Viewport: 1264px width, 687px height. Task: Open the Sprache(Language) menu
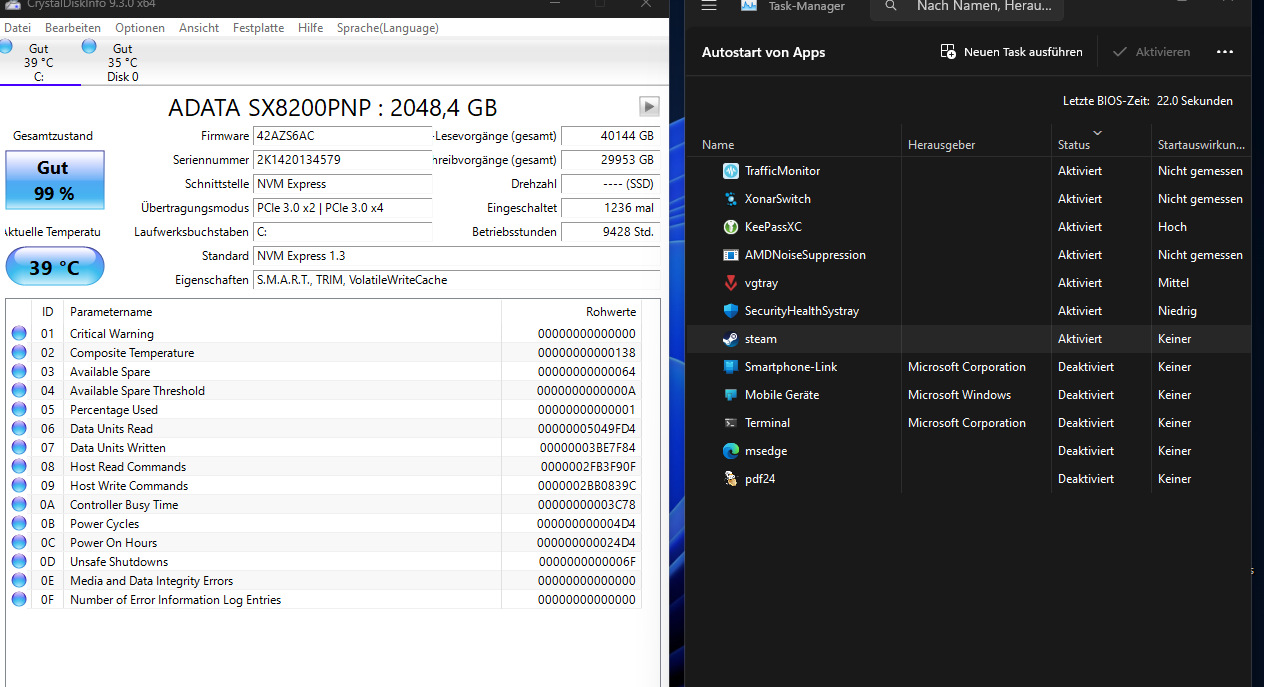coord(387,28)
